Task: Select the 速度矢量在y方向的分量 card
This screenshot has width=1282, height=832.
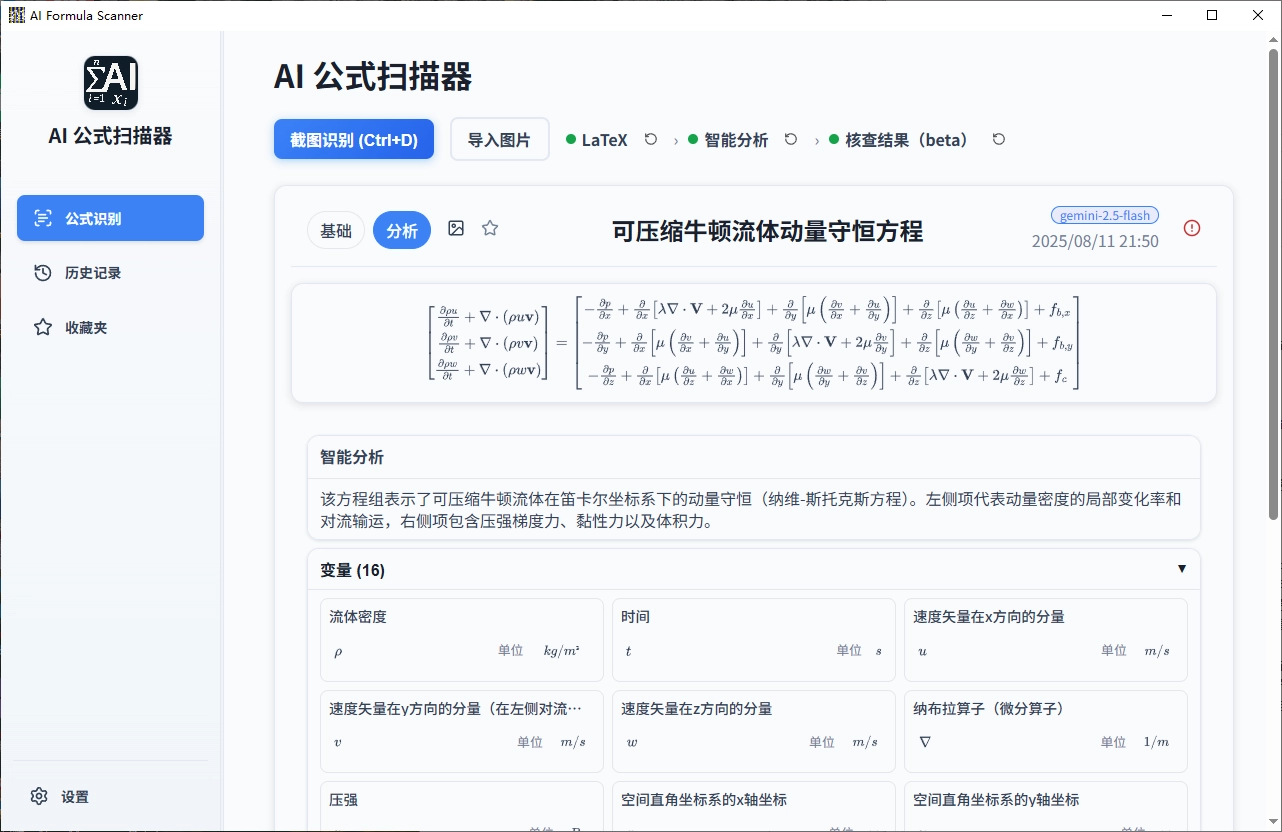Action: click(x=462, y=731)
